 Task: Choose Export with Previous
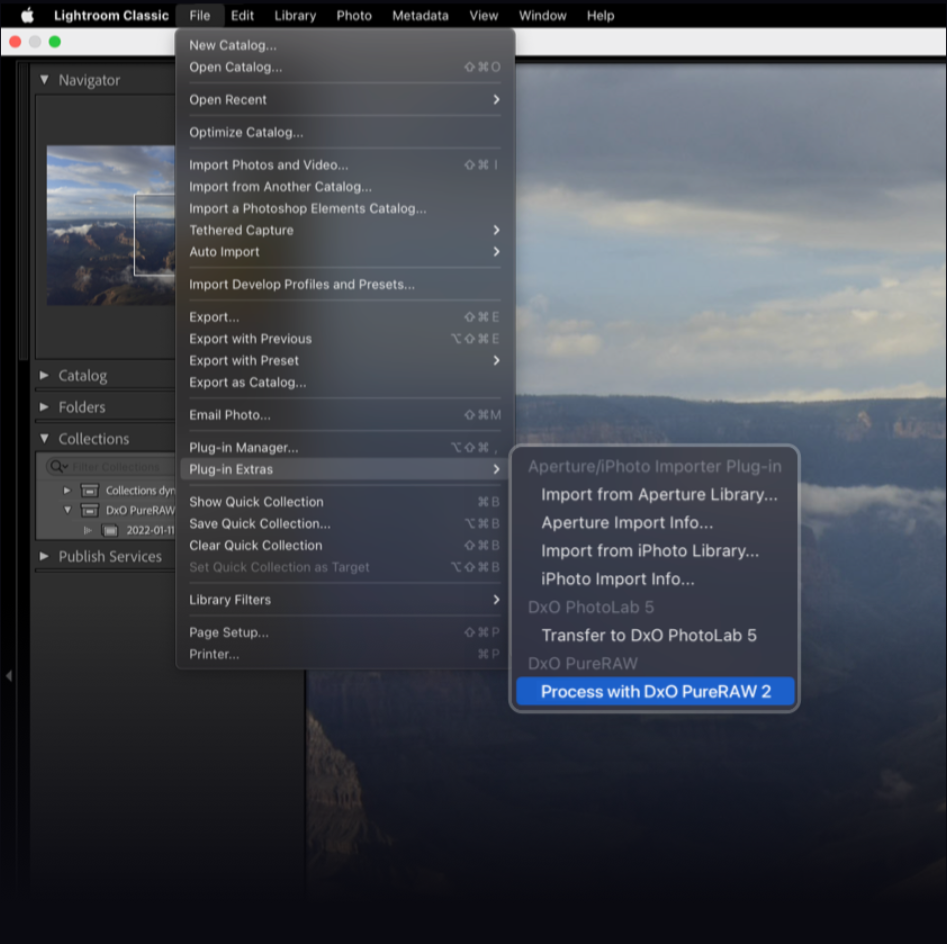345,339
